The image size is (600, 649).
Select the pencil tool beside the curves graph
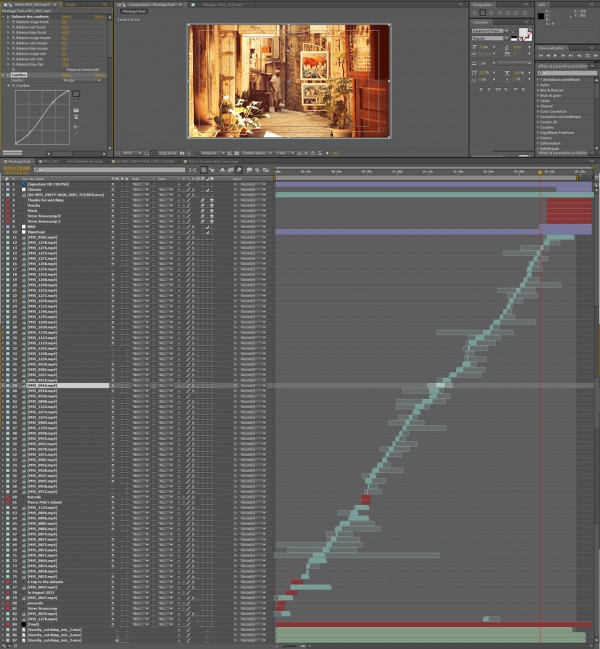coord(76,101)
